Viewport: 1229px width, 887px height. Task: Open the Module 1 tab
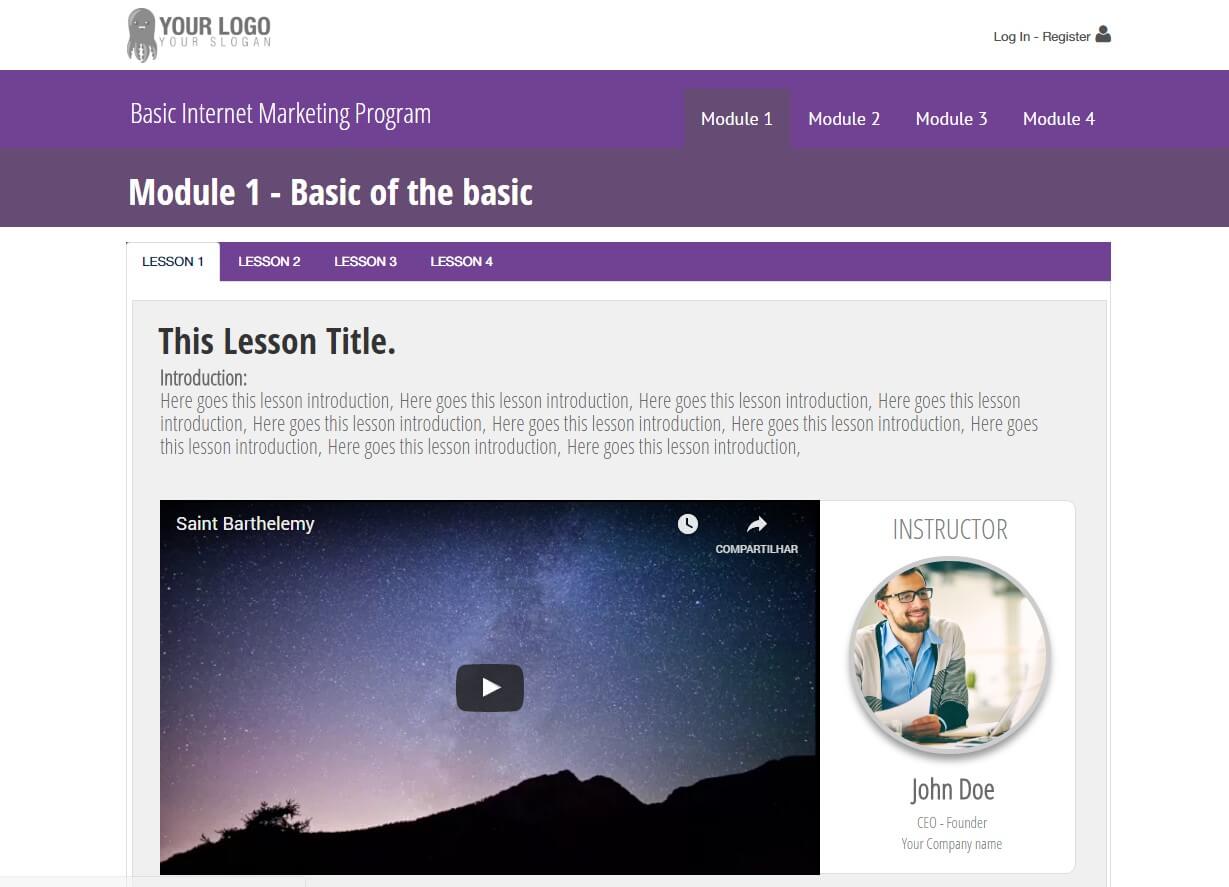(737, 119)
